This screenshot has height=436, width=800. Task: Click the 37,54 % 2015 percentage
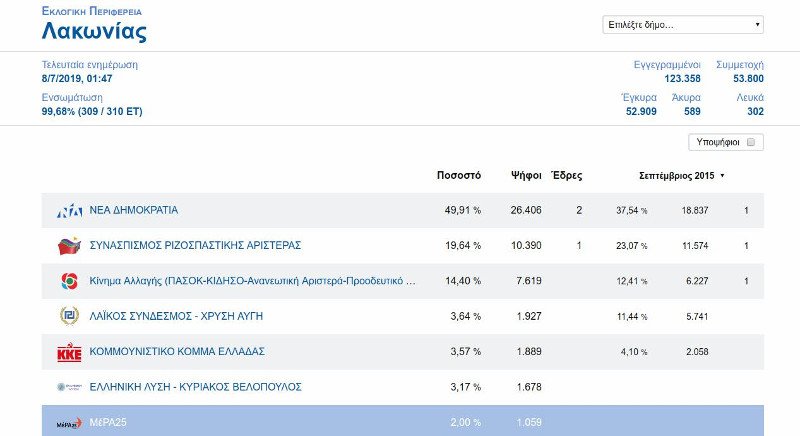tap(632, 210)
